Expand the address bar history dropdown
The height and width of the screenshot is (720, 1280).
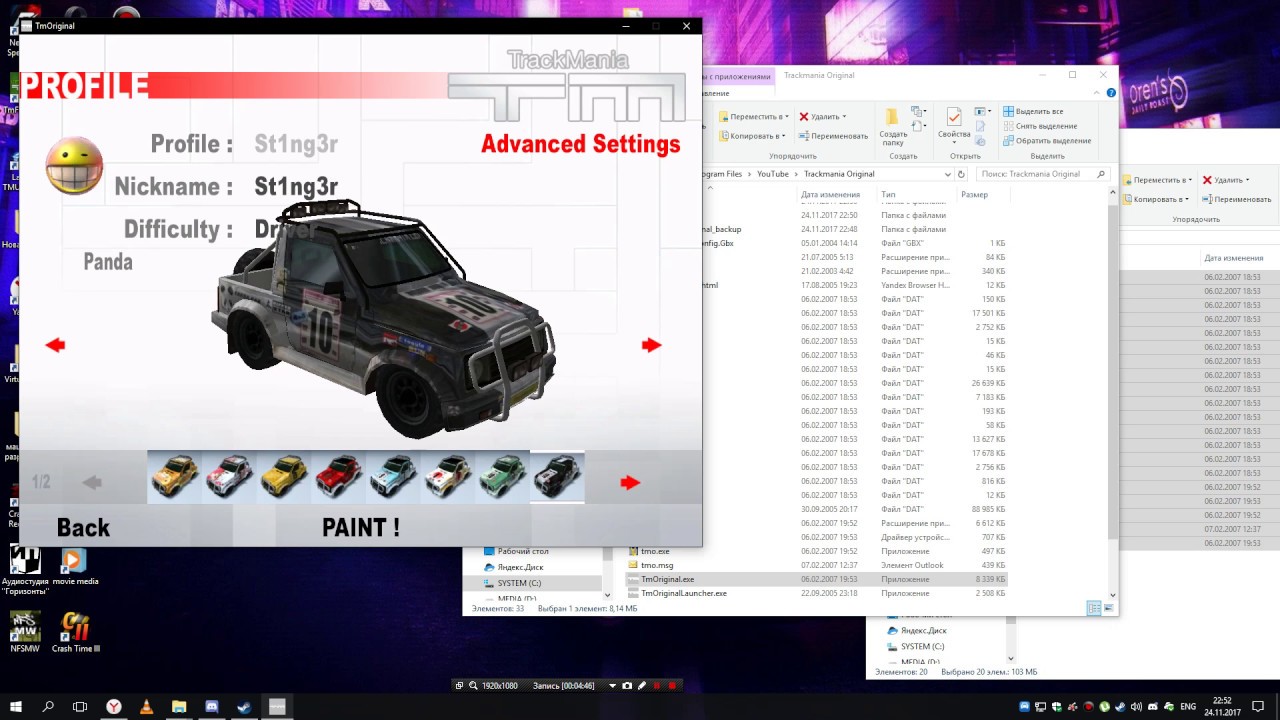(948, 174)
